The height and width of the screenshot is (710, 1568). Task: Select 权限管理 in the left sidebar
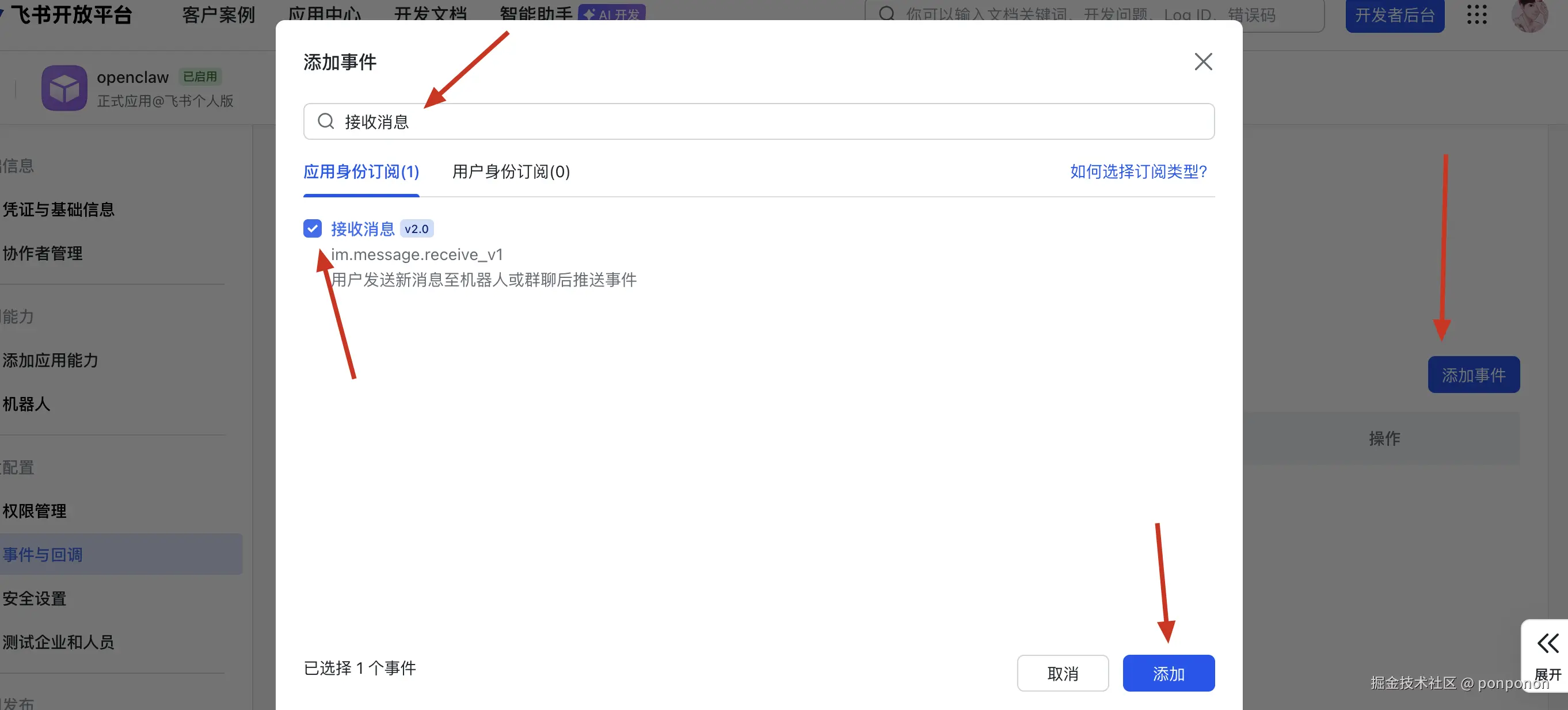tap(35, 510)
